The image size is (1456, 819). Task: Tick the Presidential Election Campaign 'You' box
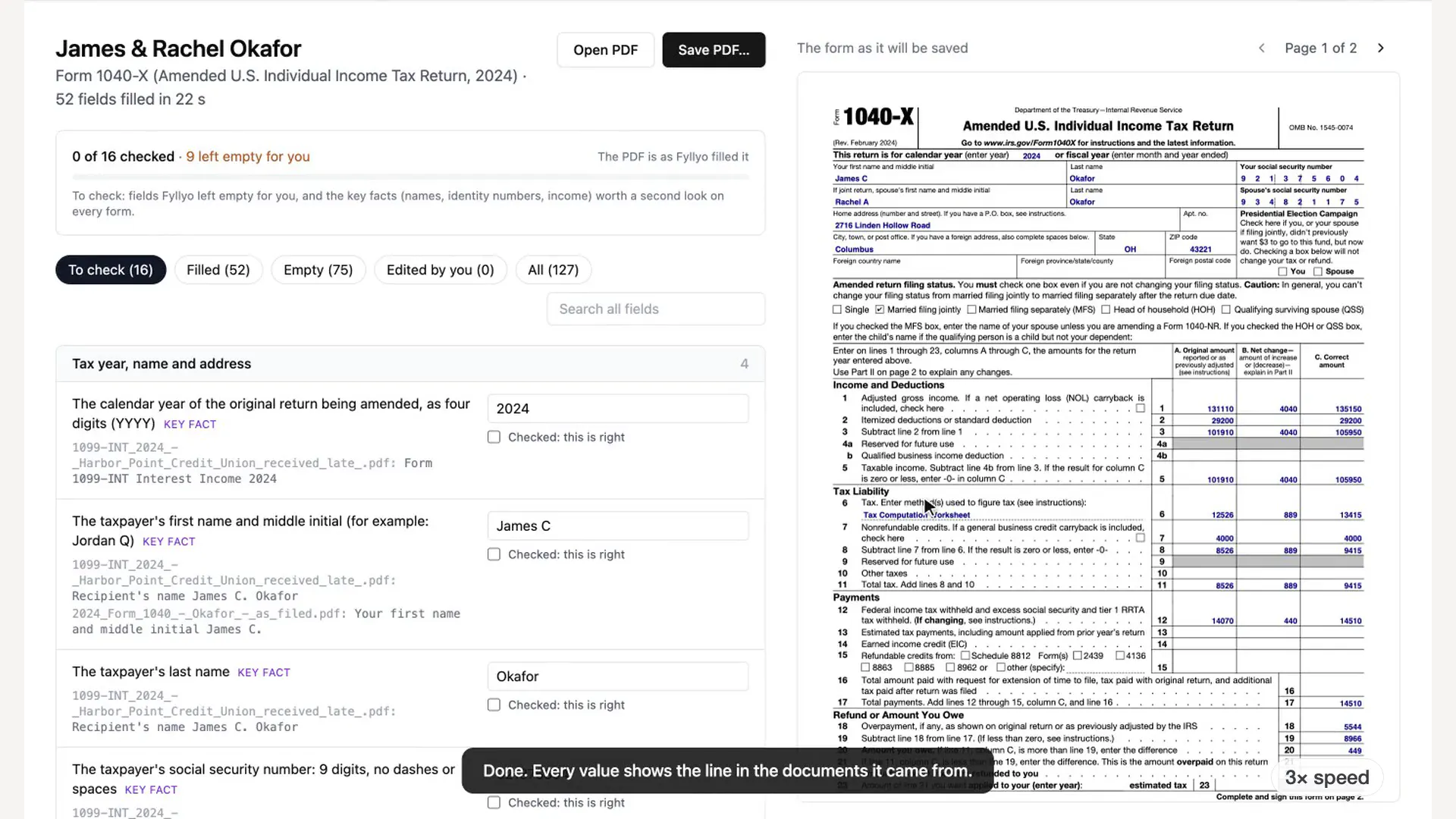coord(1282,271)
